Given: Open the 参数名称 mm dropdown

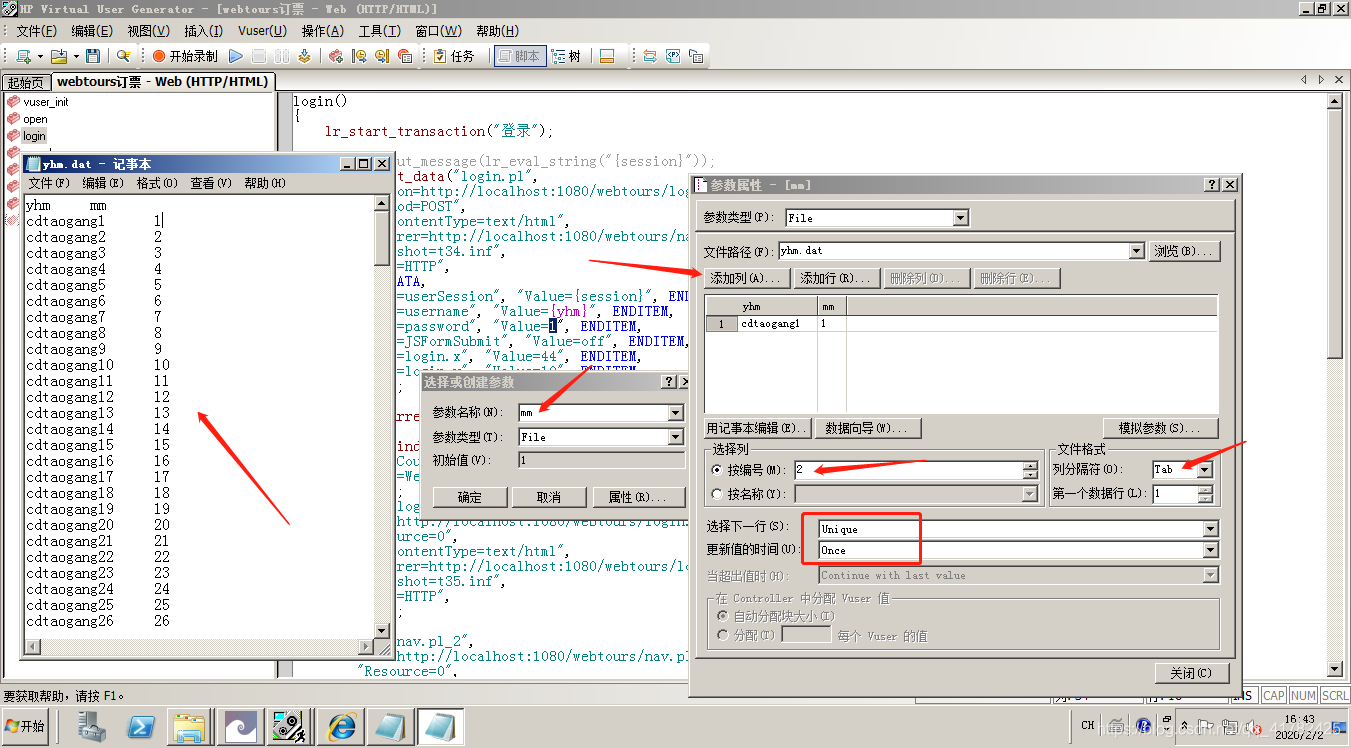Looking at the screenshot, I should point(675,413).
